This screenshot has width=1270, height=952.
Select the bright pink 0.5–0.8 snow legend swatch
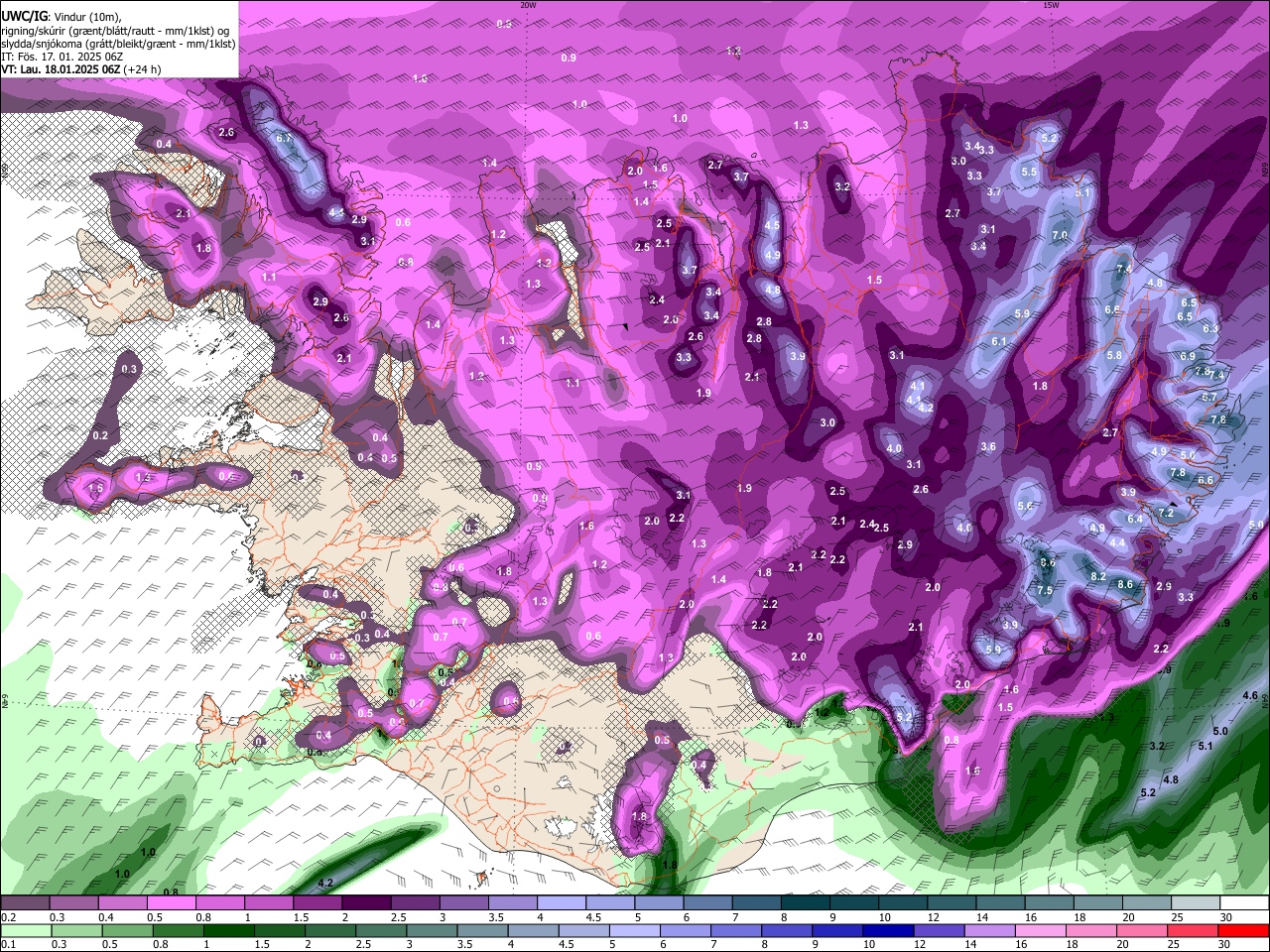coord(171,903)
